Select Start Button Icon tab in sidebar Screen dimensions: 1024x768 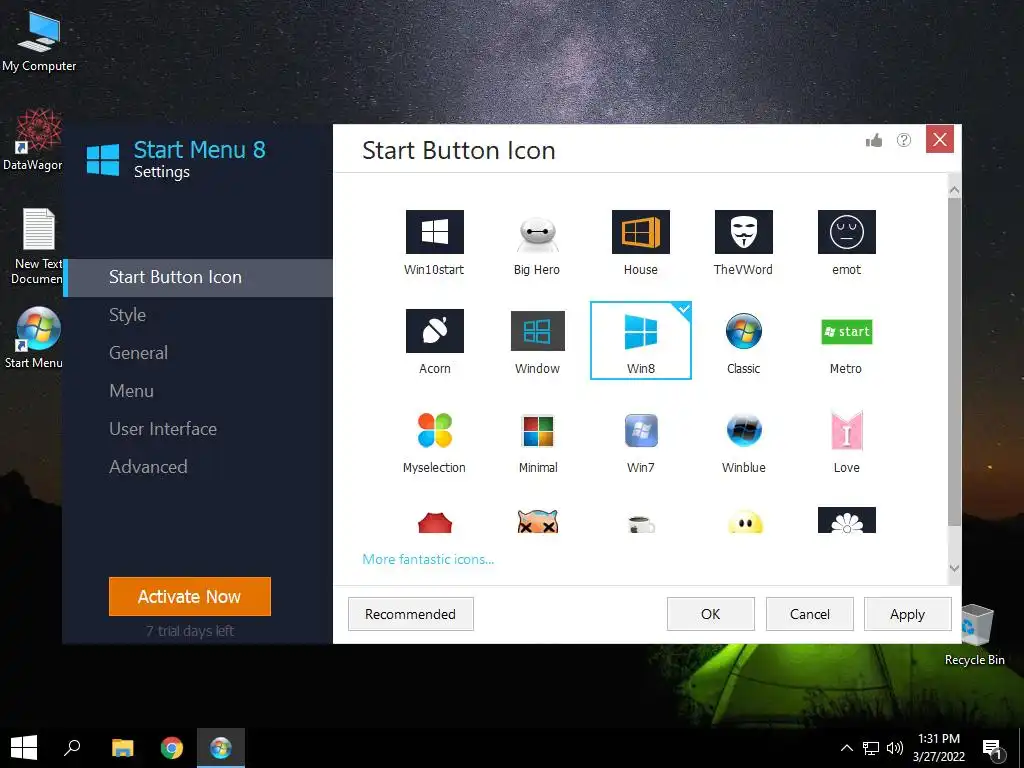pos(198,278)
